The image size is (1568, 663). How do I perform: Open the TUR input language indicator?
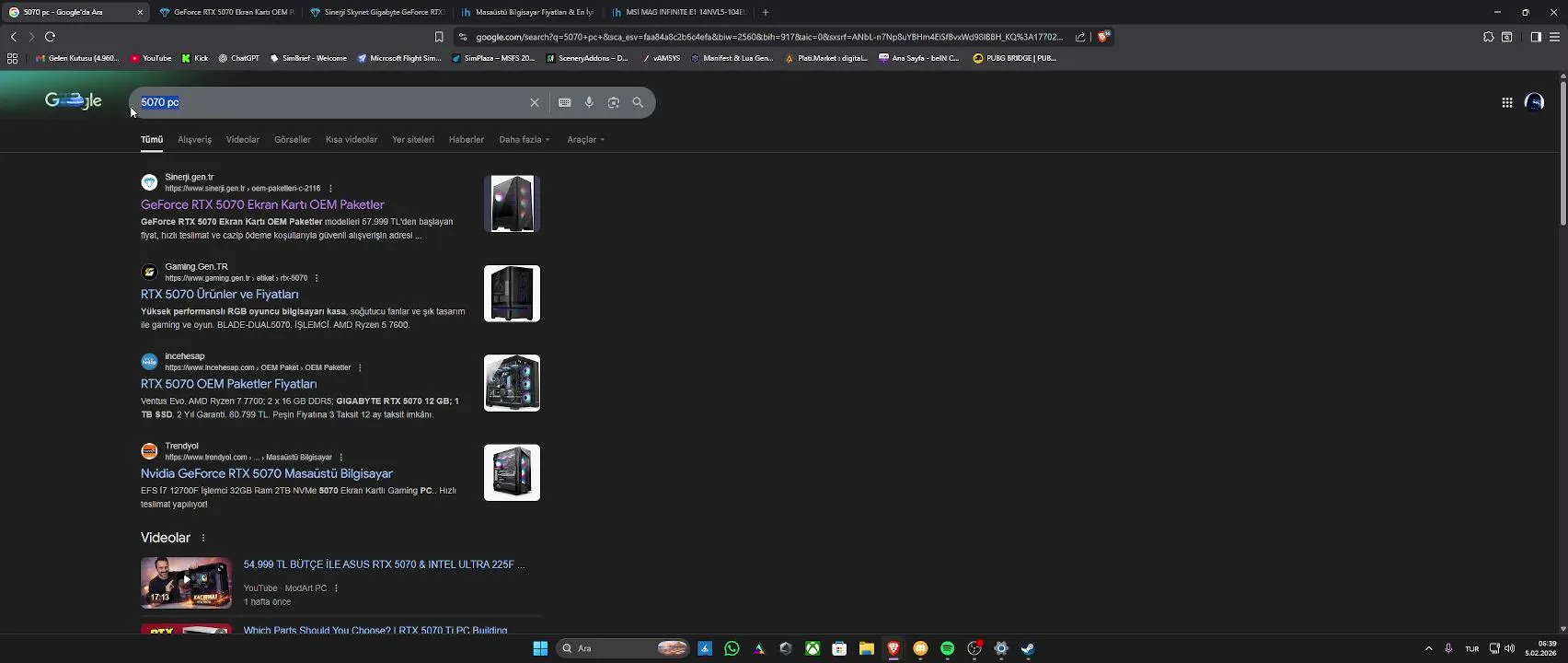click(1471, 648)
